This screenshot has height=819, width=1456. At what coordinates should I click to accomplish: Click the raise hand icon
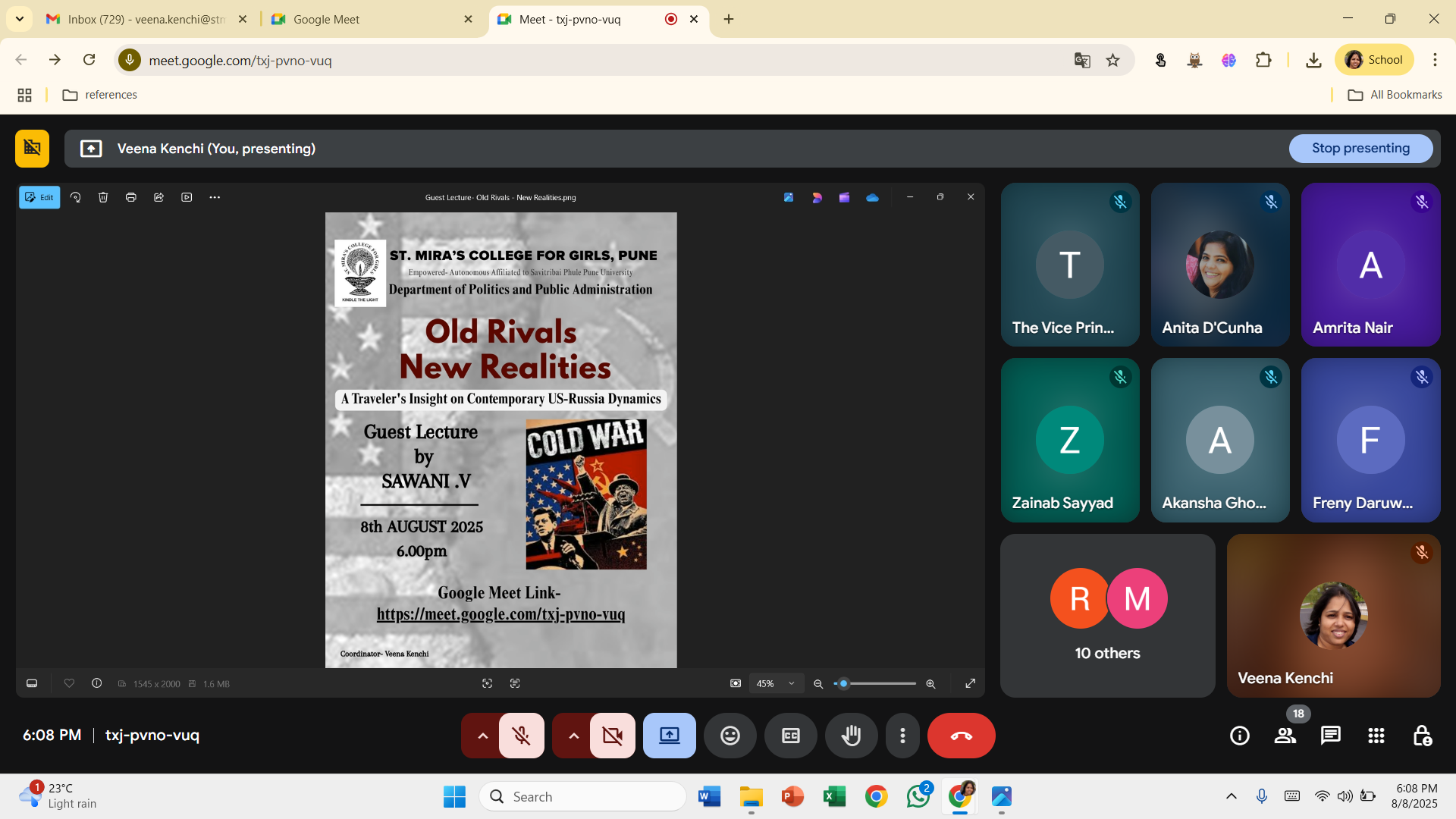pyautogui.click(x=851, y=736)
